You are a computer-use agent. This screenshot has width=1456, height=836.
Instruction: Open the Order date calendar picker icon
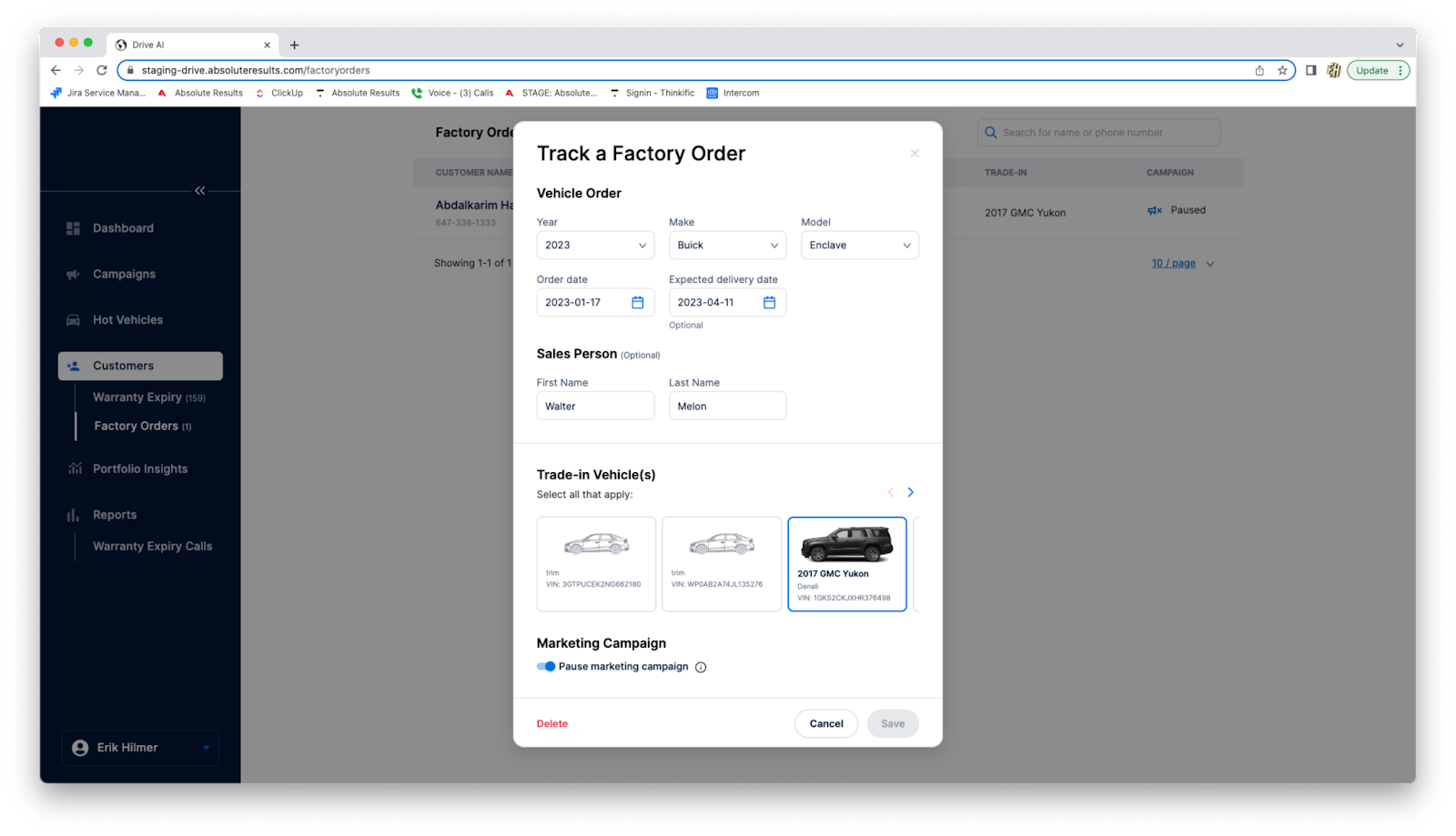637,303
